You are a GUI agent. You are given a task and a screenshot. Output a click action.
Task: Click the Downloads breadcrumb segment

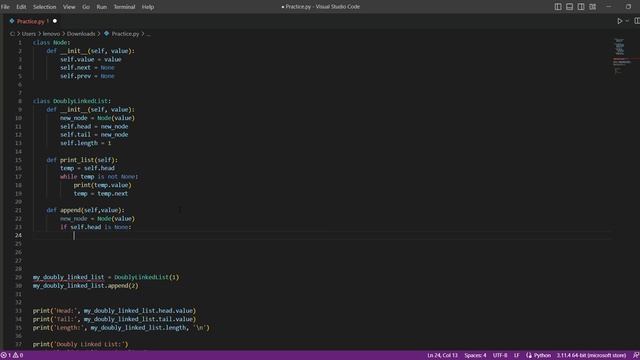click(81, 34)
